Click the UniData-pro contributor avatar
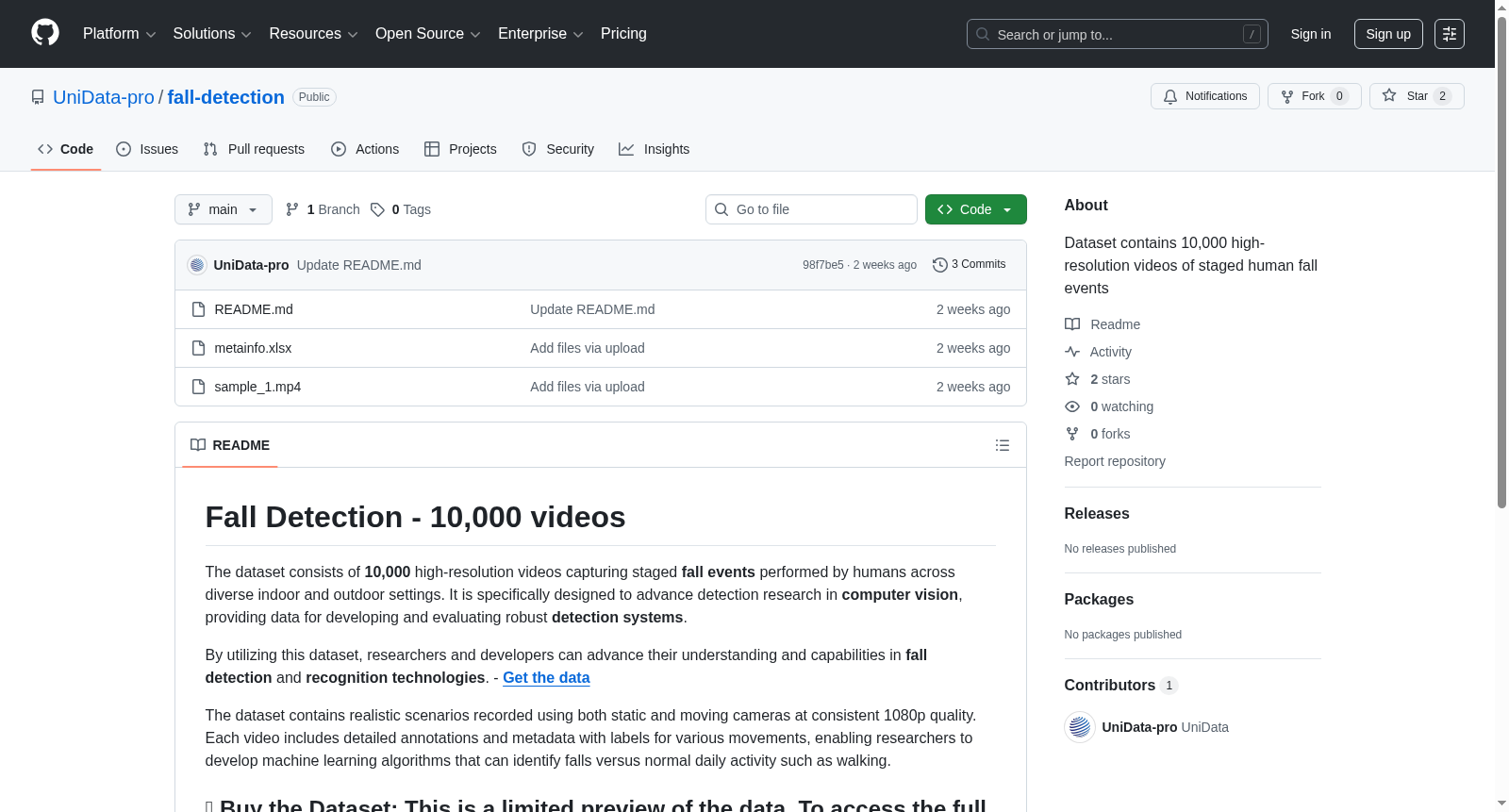Viewport: 1509px width, 812px height. pos(1080,727)
